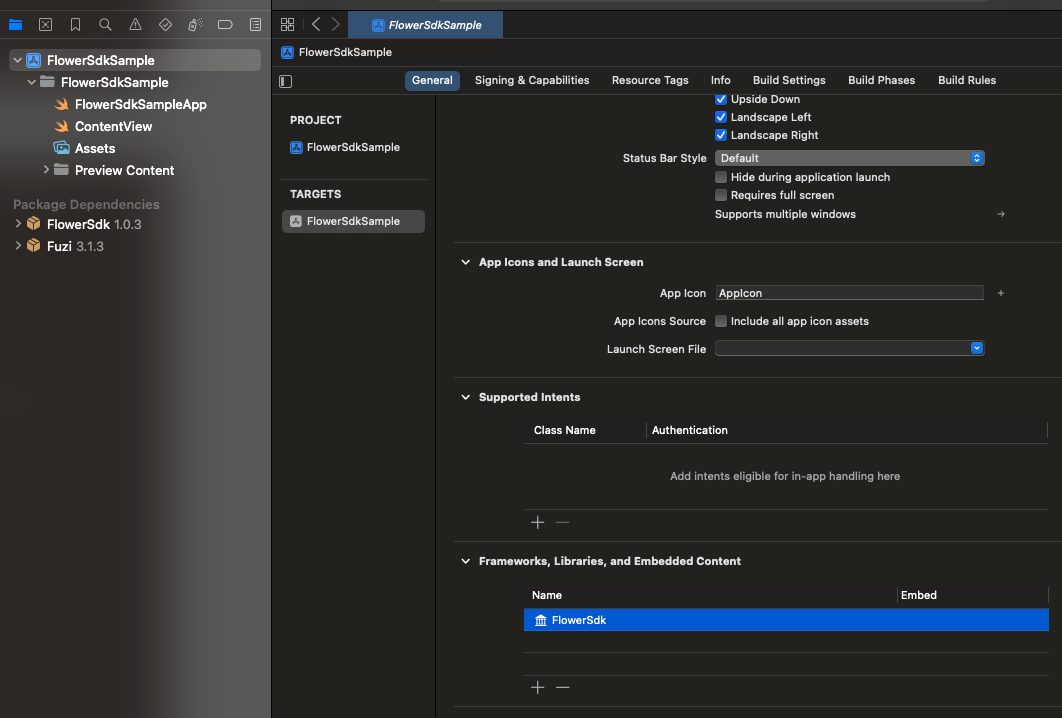Hide the project and targets list sidebar
Screen dimensions: 1062x718
(286, 81)
